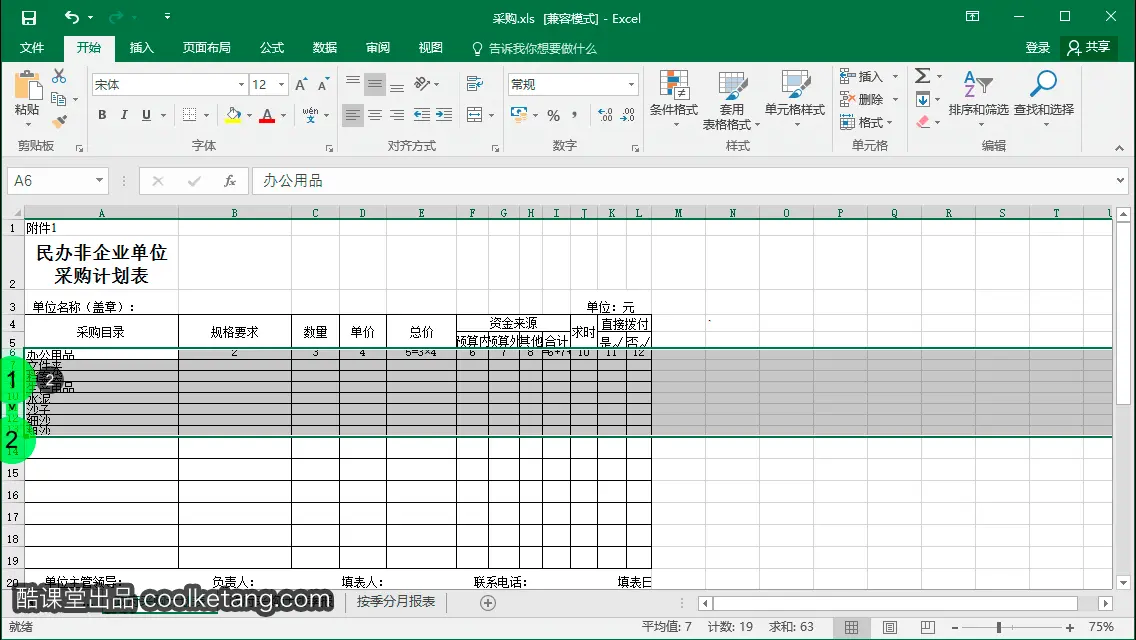Toggle bold formatting
The image size is (1136, 640).
[102, 115]
